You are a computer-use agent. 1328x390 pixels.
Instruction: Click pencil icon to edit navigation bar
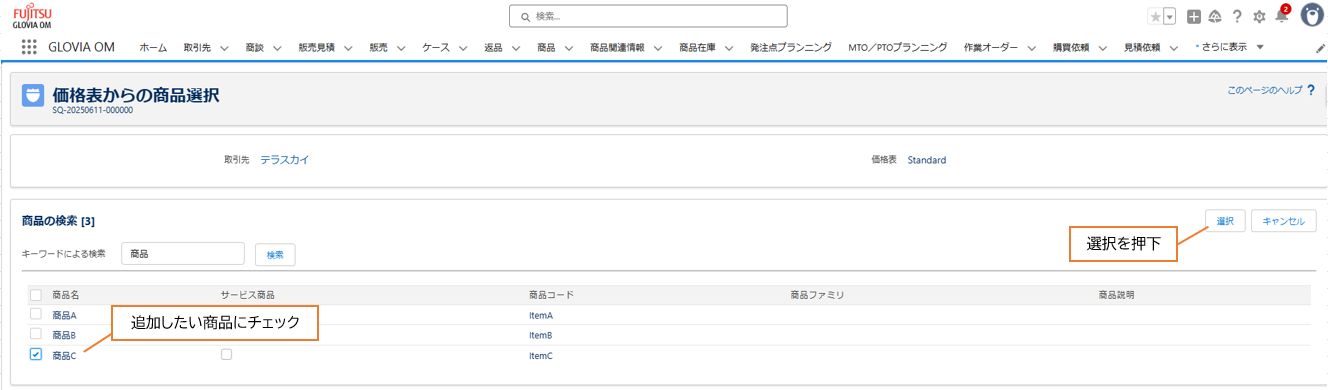point(1320,47)
